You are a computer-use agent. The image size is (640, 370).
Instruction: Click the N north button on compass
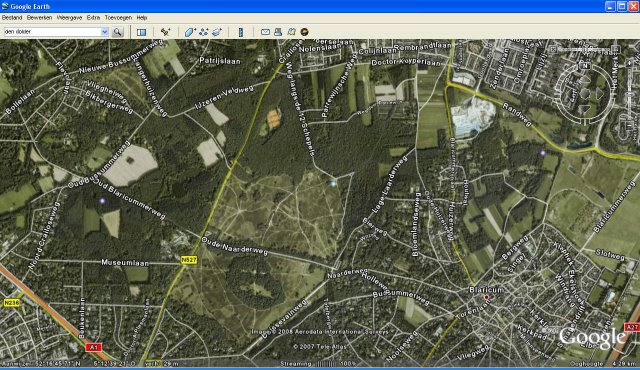586,66
